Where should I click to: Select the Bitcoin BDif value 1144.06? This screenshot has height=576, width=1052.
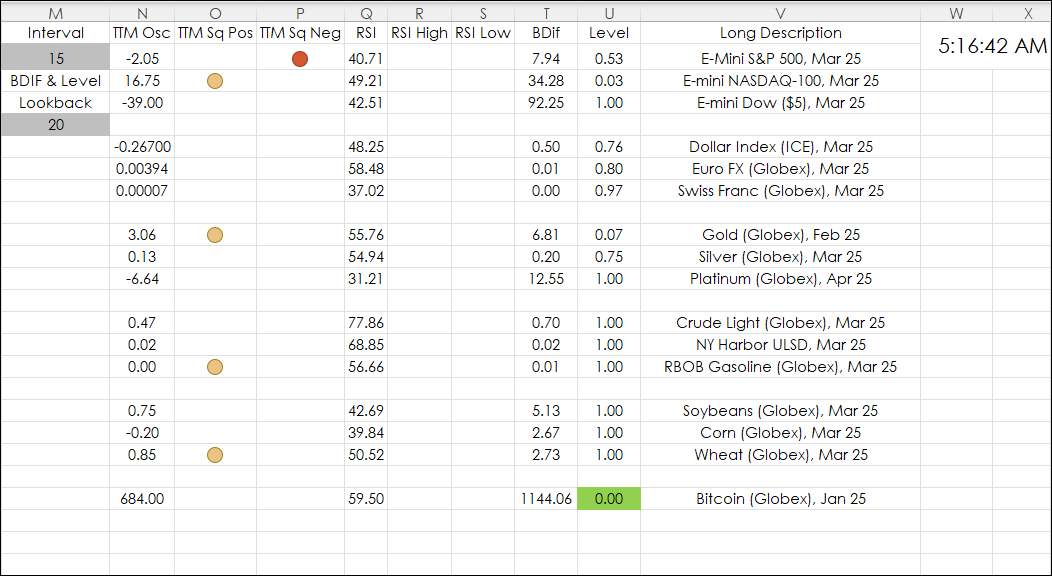[x=546, y=499]
